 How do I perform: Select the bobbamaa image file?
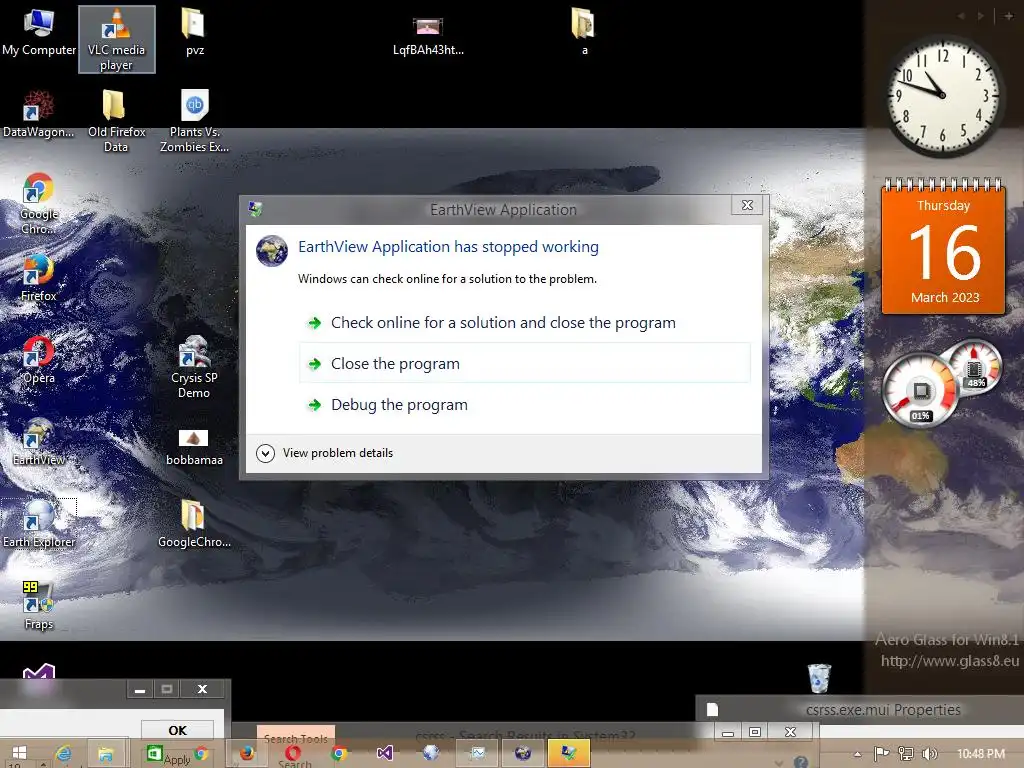point(194,447)
